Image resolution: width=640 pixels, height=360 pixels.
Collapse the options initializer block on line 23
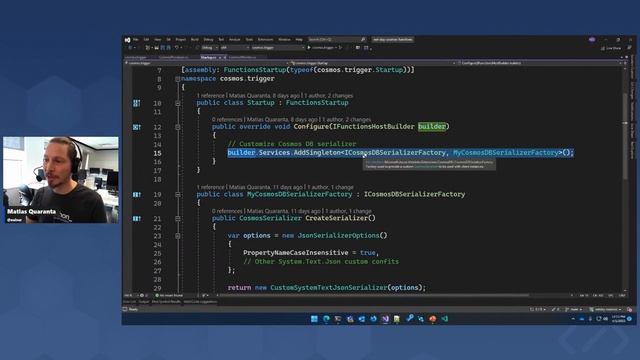coord(178,236)
